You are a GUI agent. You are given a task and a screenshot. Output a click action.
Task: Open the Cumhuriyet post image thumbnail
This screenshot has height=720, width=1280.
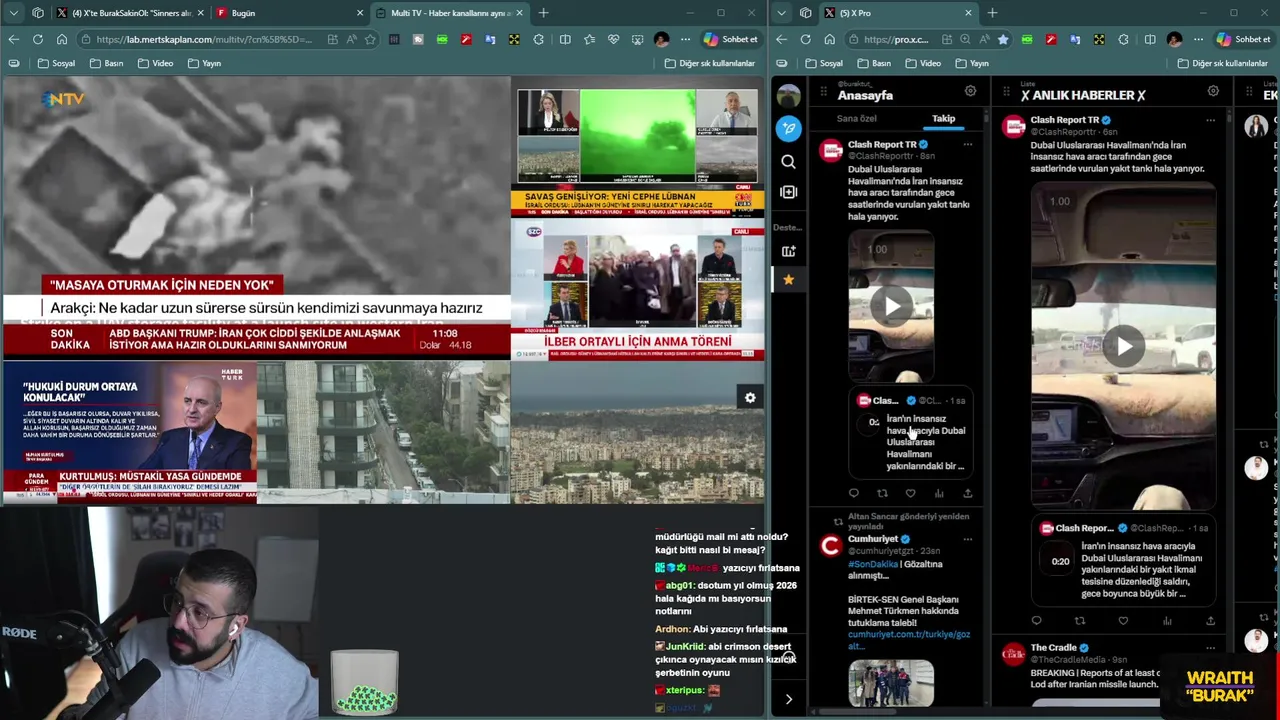891,683
